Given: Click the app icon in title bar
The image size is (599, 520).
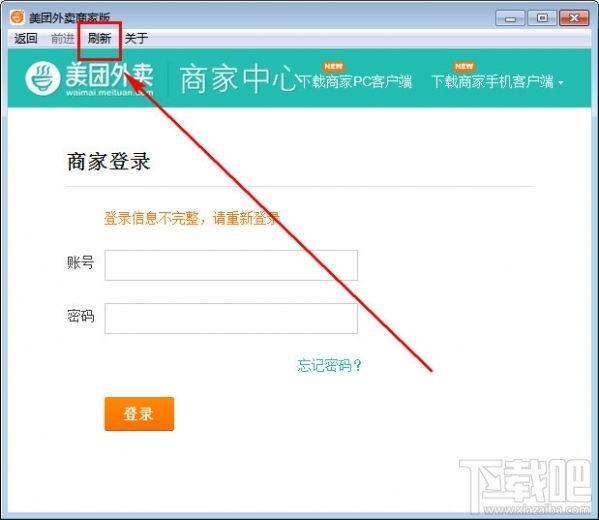Looking at the screenshot, I should click(17, 17).
